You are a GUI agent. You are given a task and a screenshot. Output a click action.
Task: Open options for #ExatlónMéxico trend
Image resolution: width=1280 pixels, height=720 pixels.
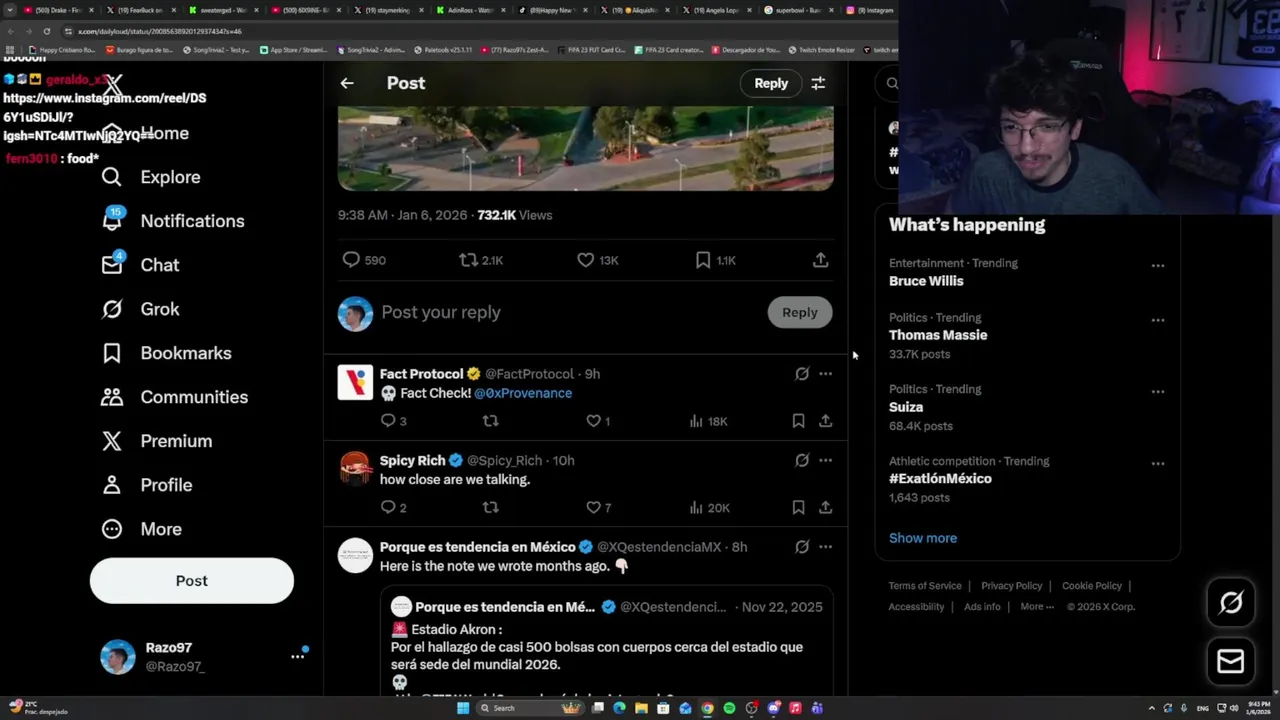click(1157, 464)
